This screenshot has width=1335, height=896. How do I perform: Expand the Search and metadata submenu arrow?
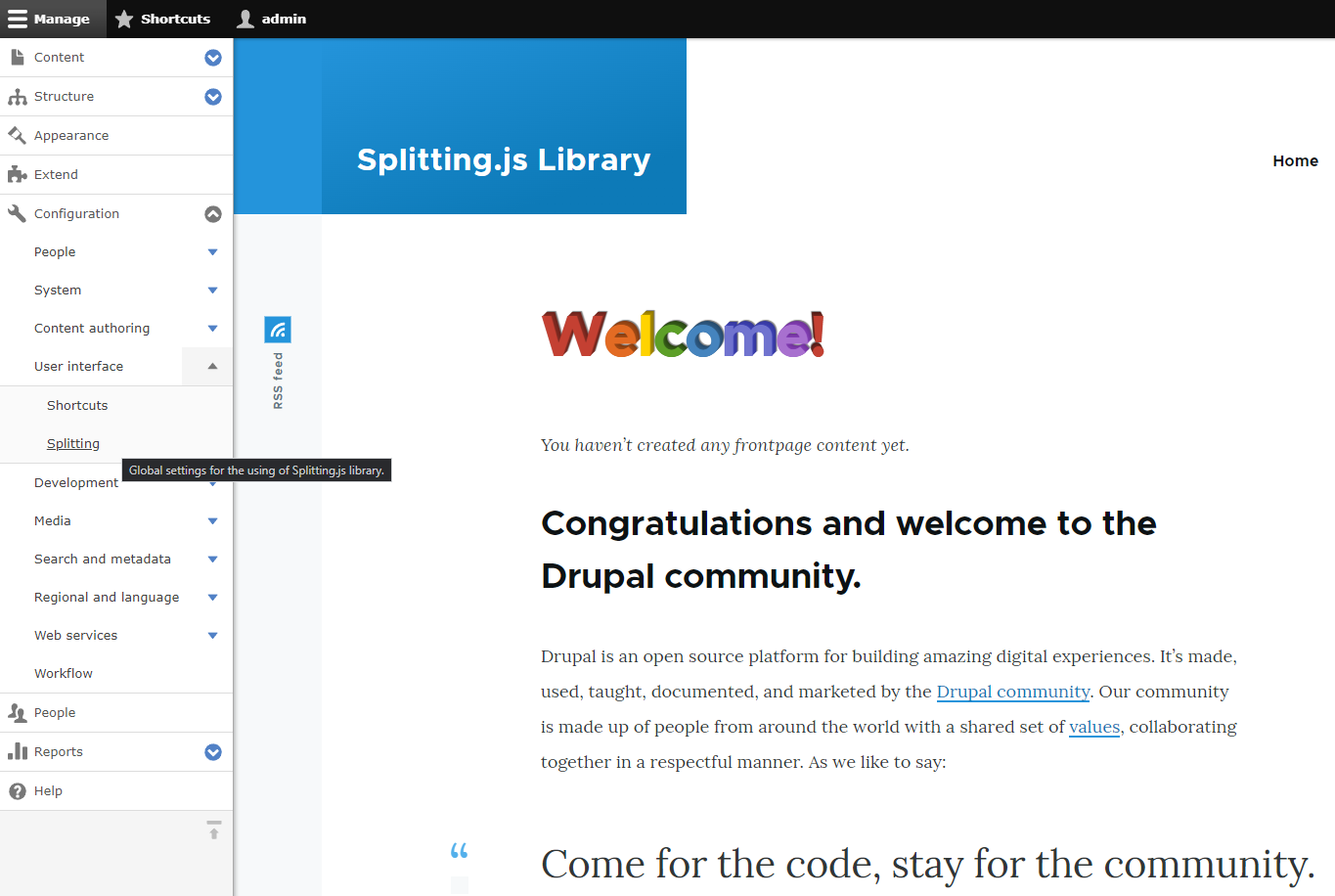click(212, 560)
